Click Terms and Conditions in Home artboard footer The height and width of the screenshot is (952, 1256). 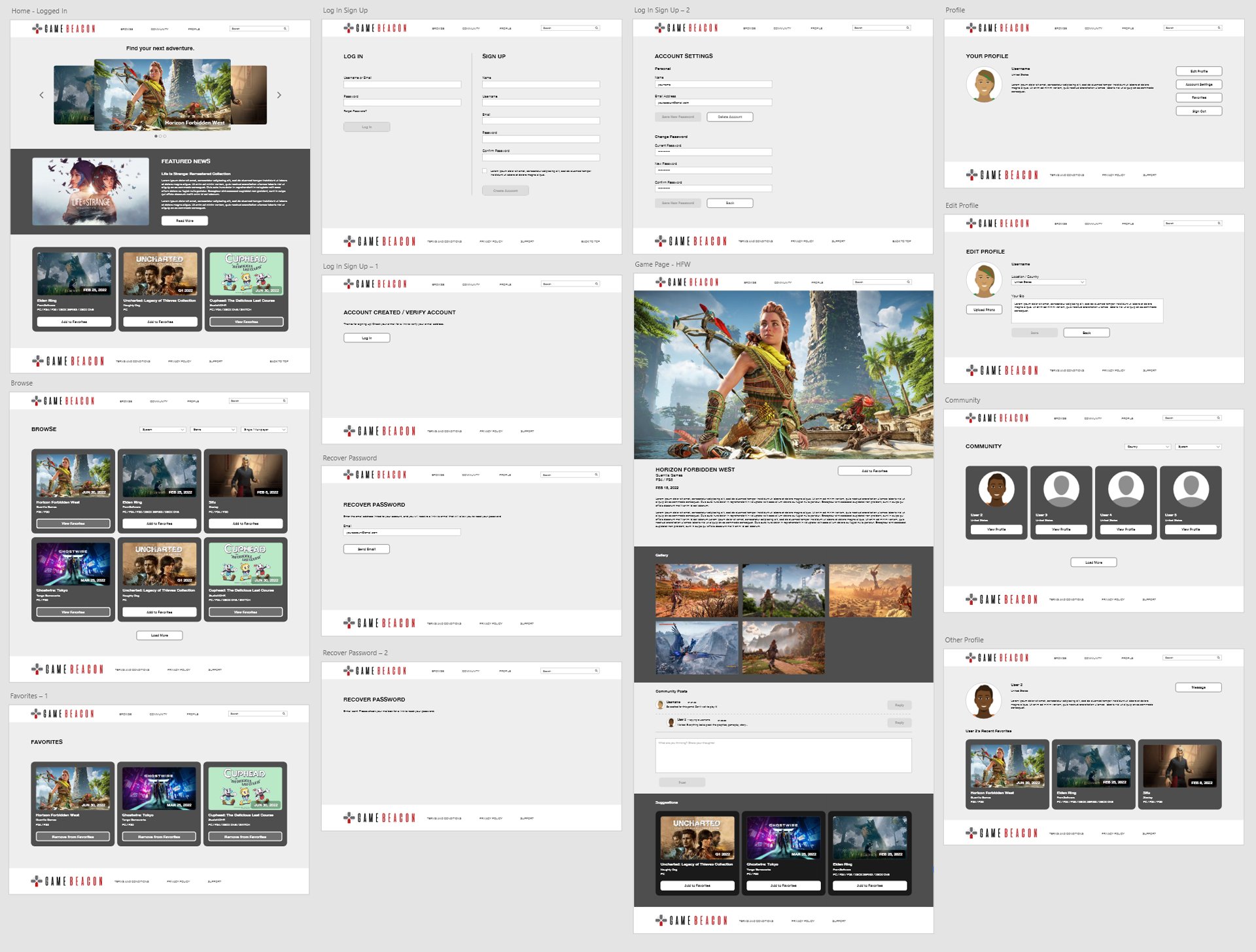(133, 362)
